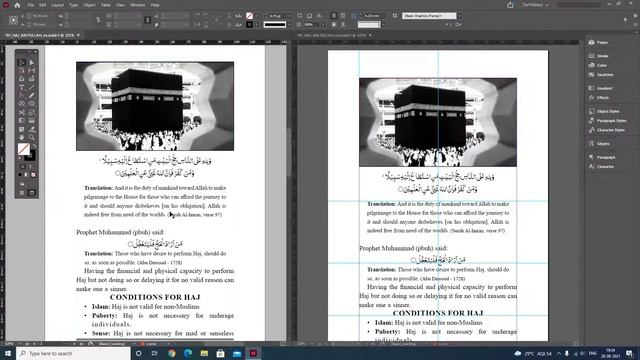Image resolution: width=640 pixels, height=360 pixels.
Task: Switch to formatting affects container
Action: point(22,167)
